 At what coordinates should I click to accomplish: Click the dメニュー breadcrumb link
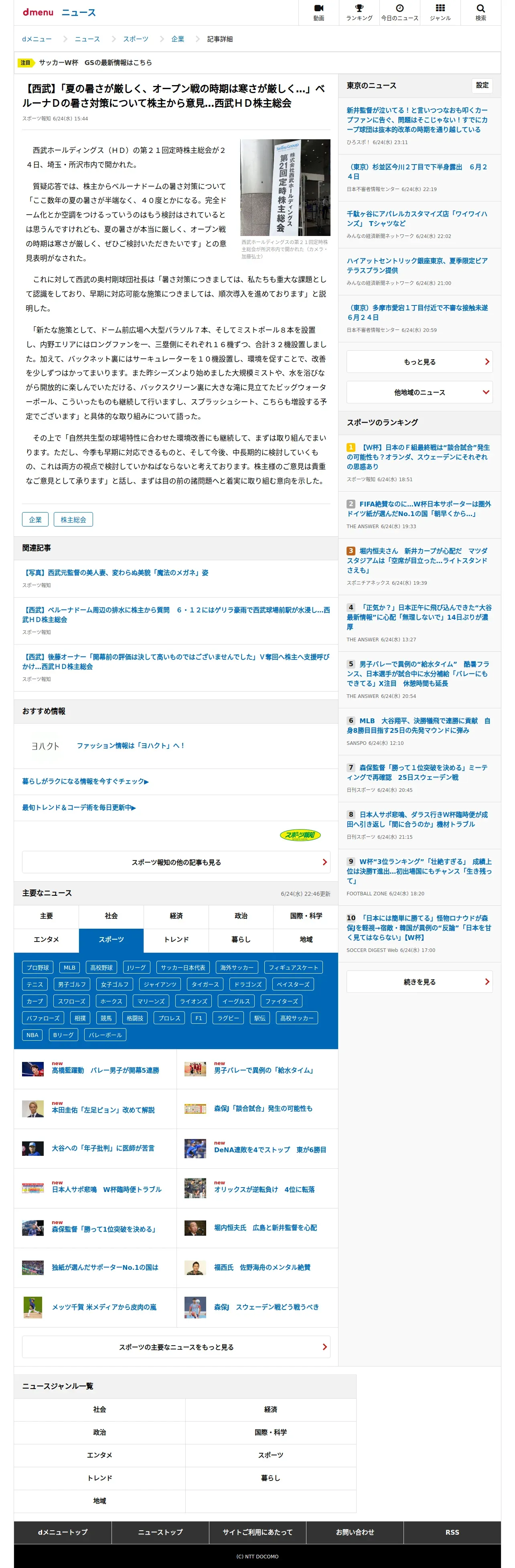36,39
